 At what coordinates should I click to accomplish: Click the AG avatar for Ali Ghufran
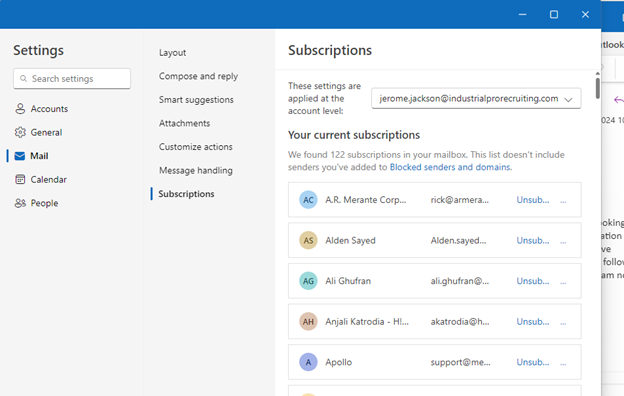(308, 281)
